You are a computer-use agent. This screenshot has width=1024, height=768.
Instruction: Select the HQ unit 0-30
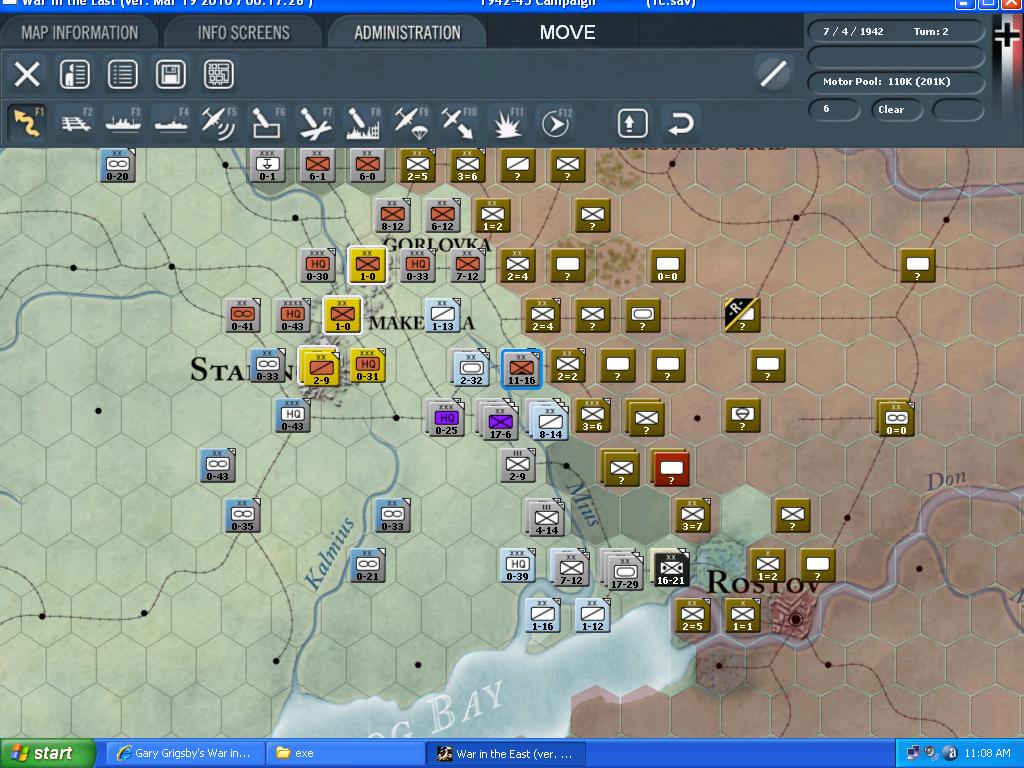317,264
